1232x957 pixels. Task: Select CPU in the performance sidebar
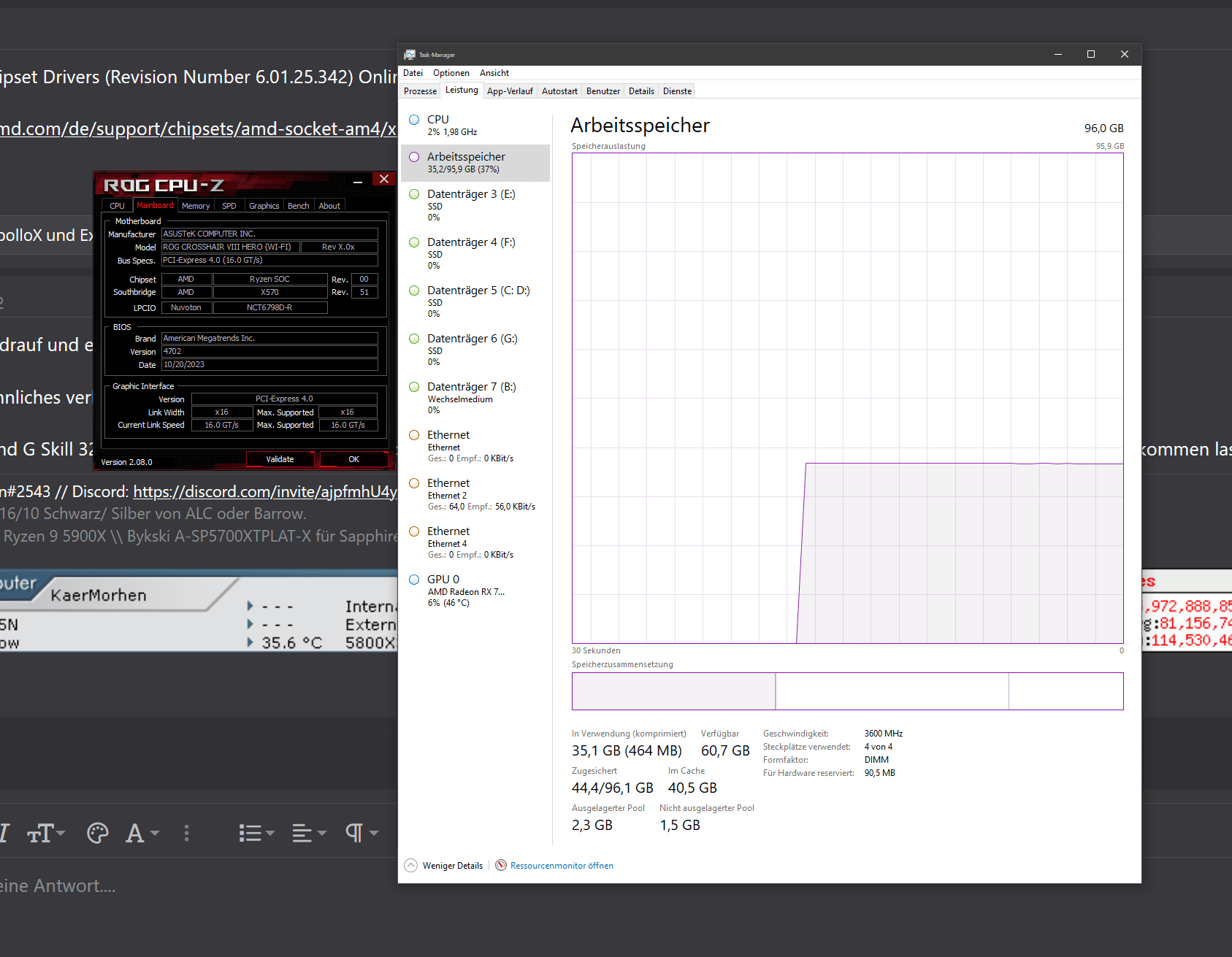(475, 125)
